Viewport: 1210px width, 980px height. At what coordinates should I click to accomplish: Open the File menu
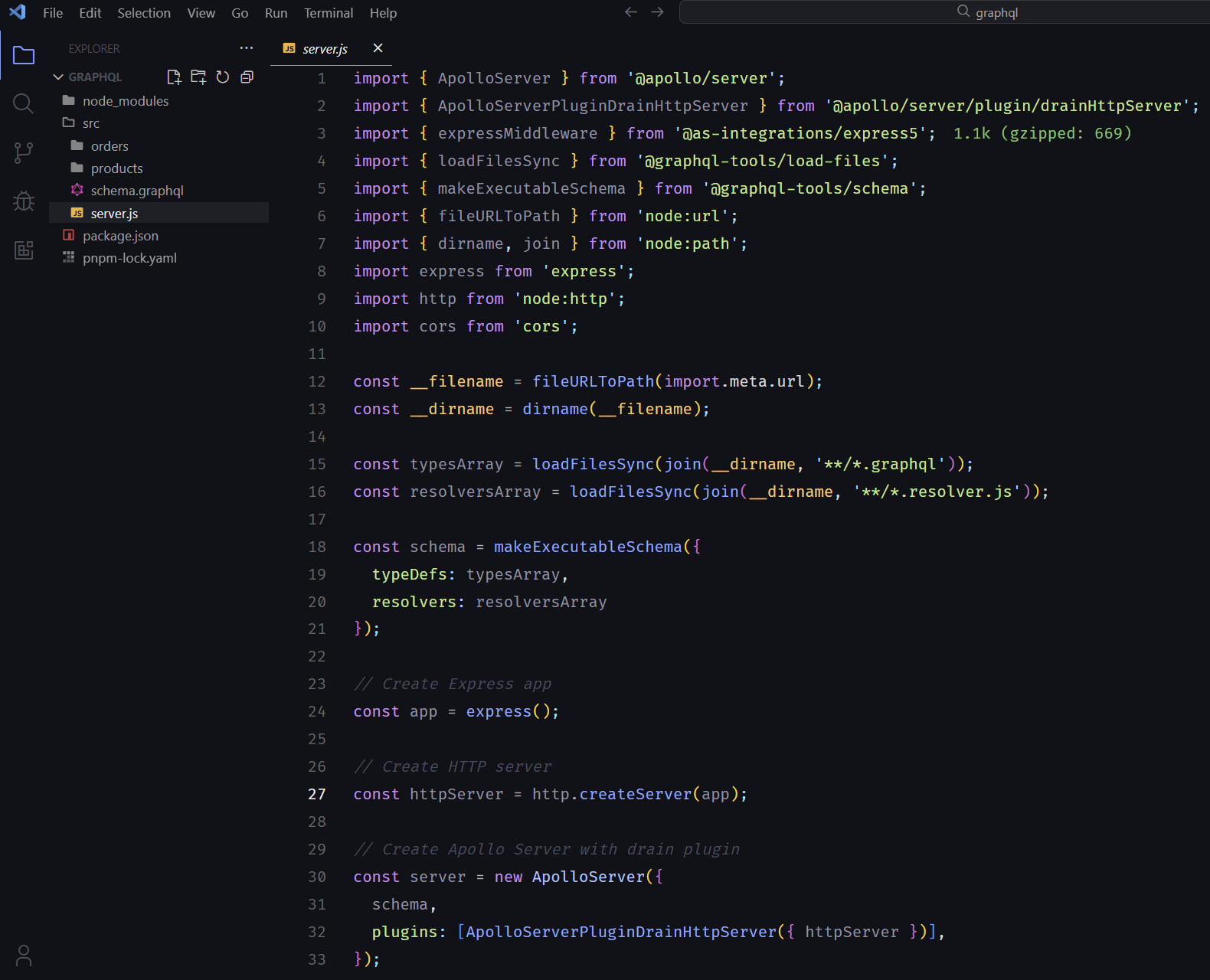53,13
